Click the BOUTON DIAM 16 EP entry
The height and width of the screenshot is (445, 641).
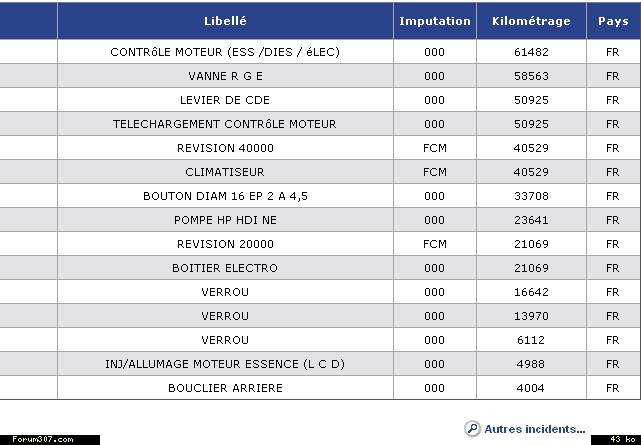(x=225, y=196)
